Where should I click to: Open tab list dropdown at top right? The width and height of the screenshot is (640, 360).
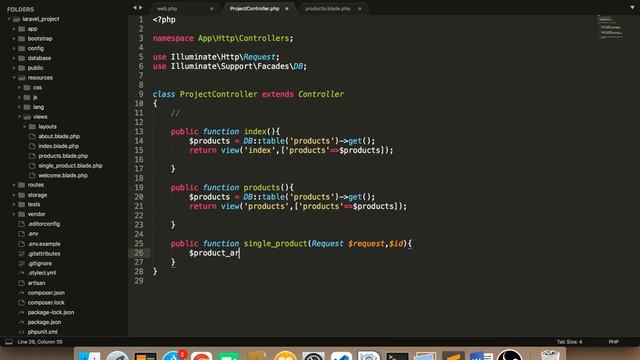pyautogui.click(x=632, y=8)
